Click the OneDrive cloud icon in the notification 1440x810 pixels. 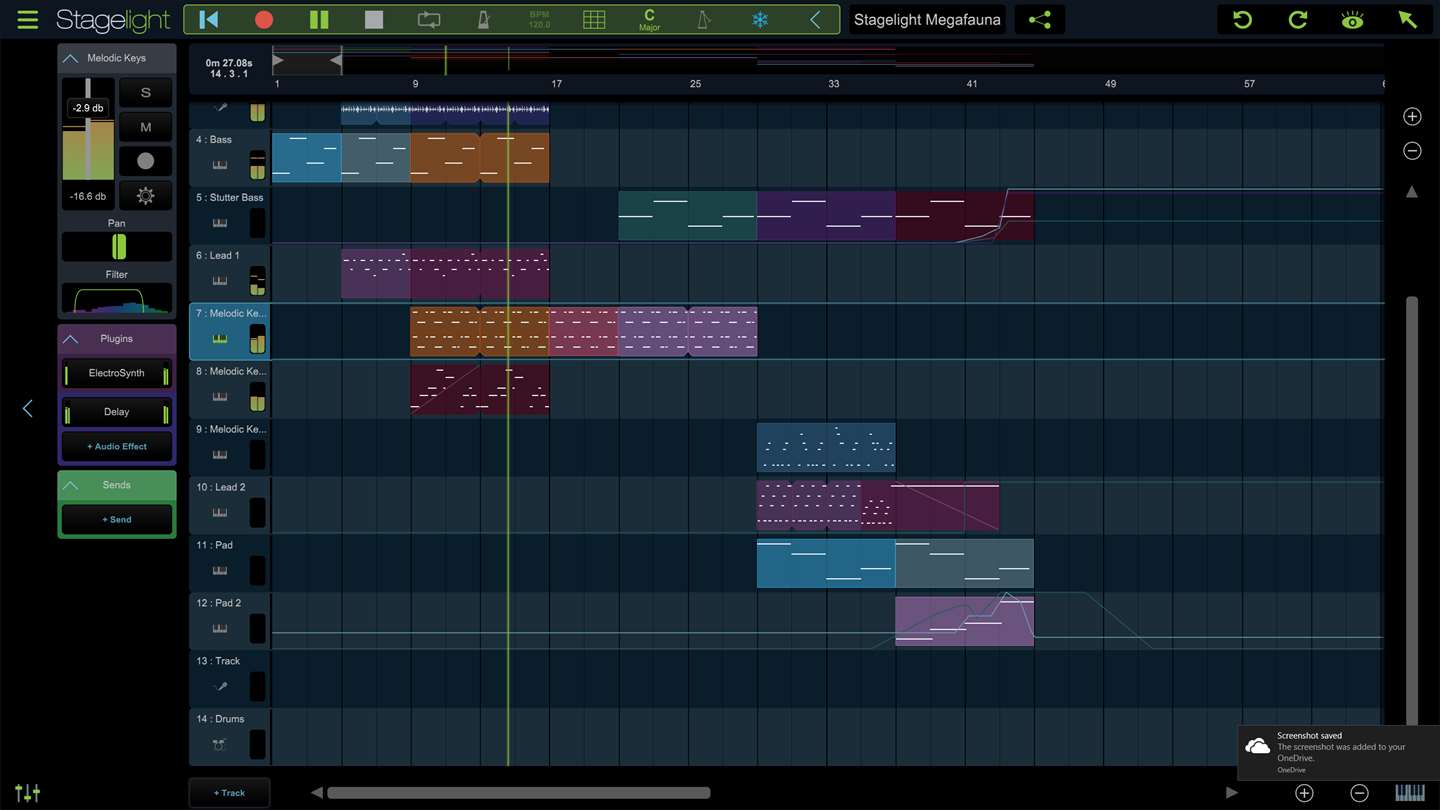(x=1258, y=747)
